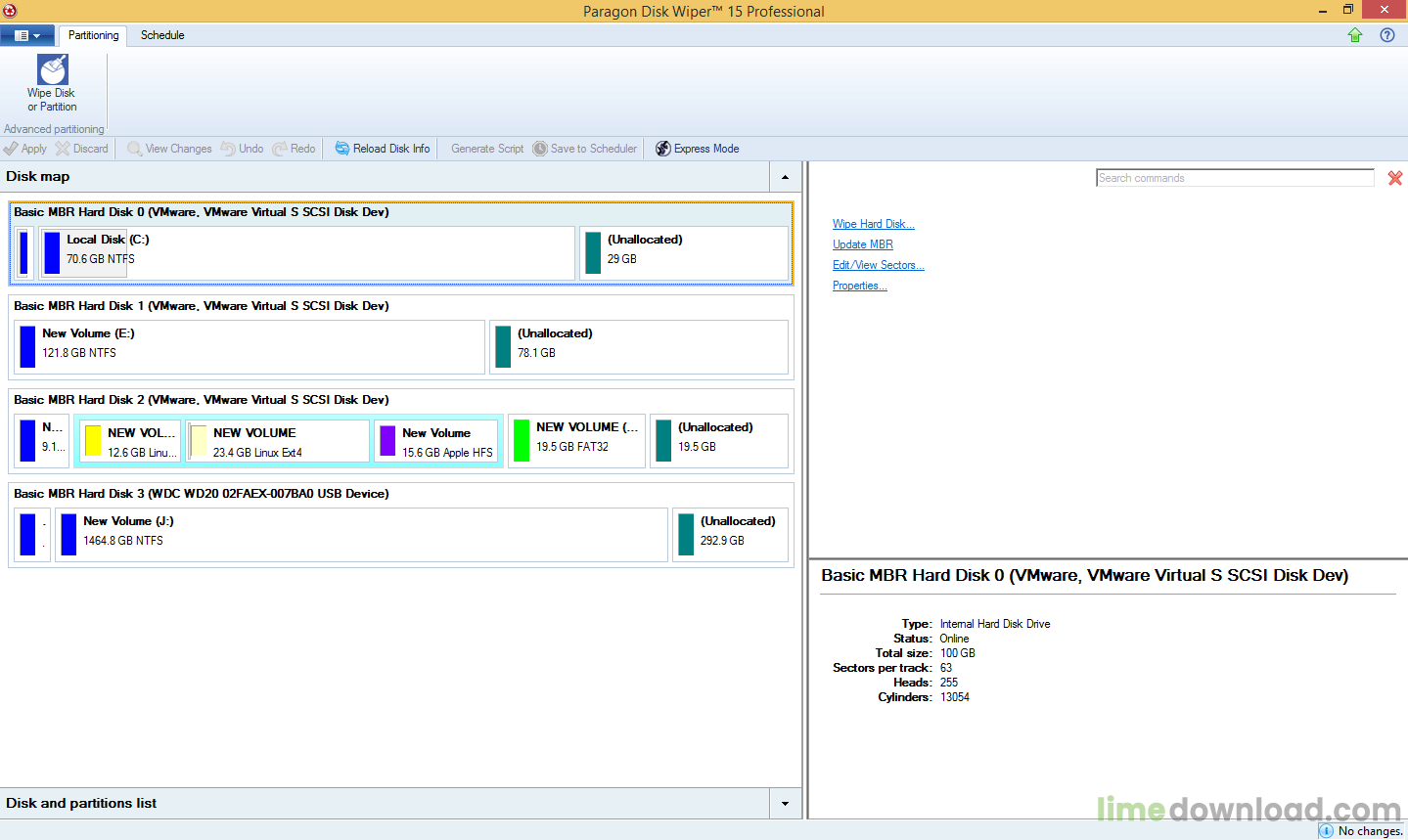Screen dimensions: 1408x840
Task: Open the help question mark icon
Action: pyautogui.click(x=1386, y=35)
